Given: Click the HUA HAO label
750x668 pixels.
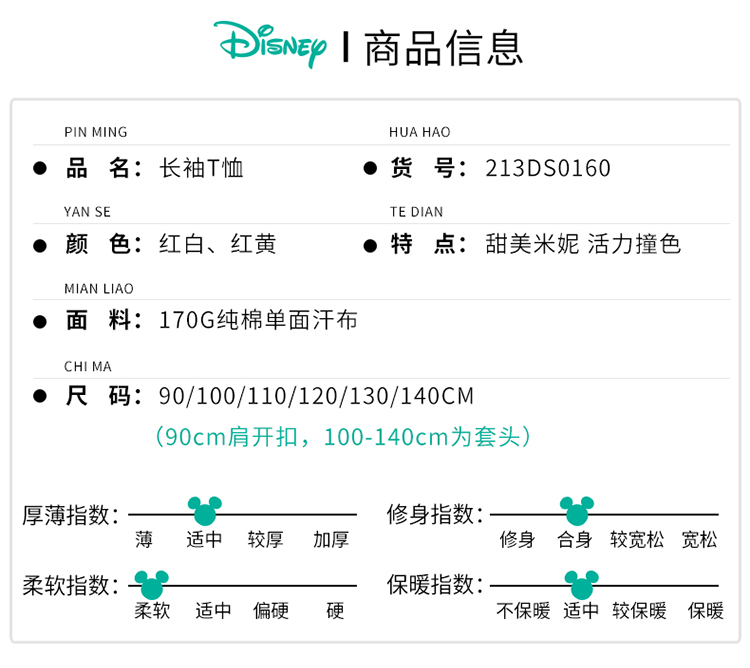Looking at the screenshot, I should (x=419, y=132).
